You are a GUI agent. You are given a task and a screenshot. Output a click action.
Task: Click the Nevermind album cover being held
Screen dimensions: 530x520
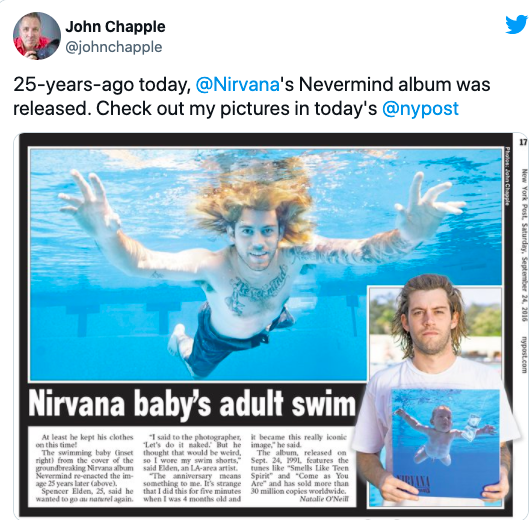(x=446, y=444)
